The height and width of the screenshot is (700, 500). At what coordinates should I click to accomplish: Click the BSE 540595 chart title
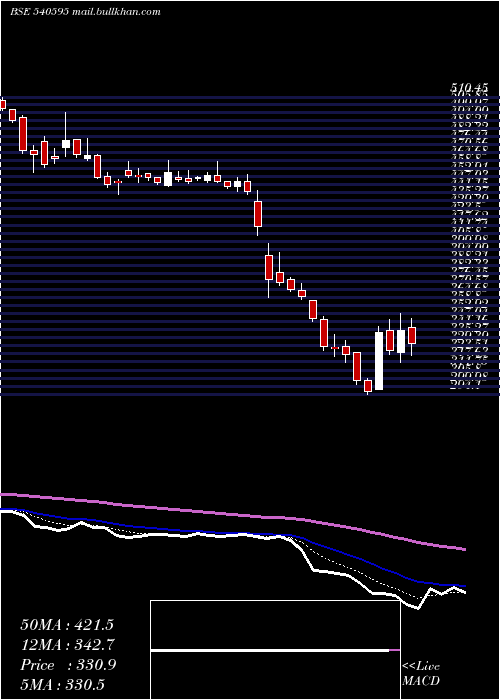(x=85, y=12)
